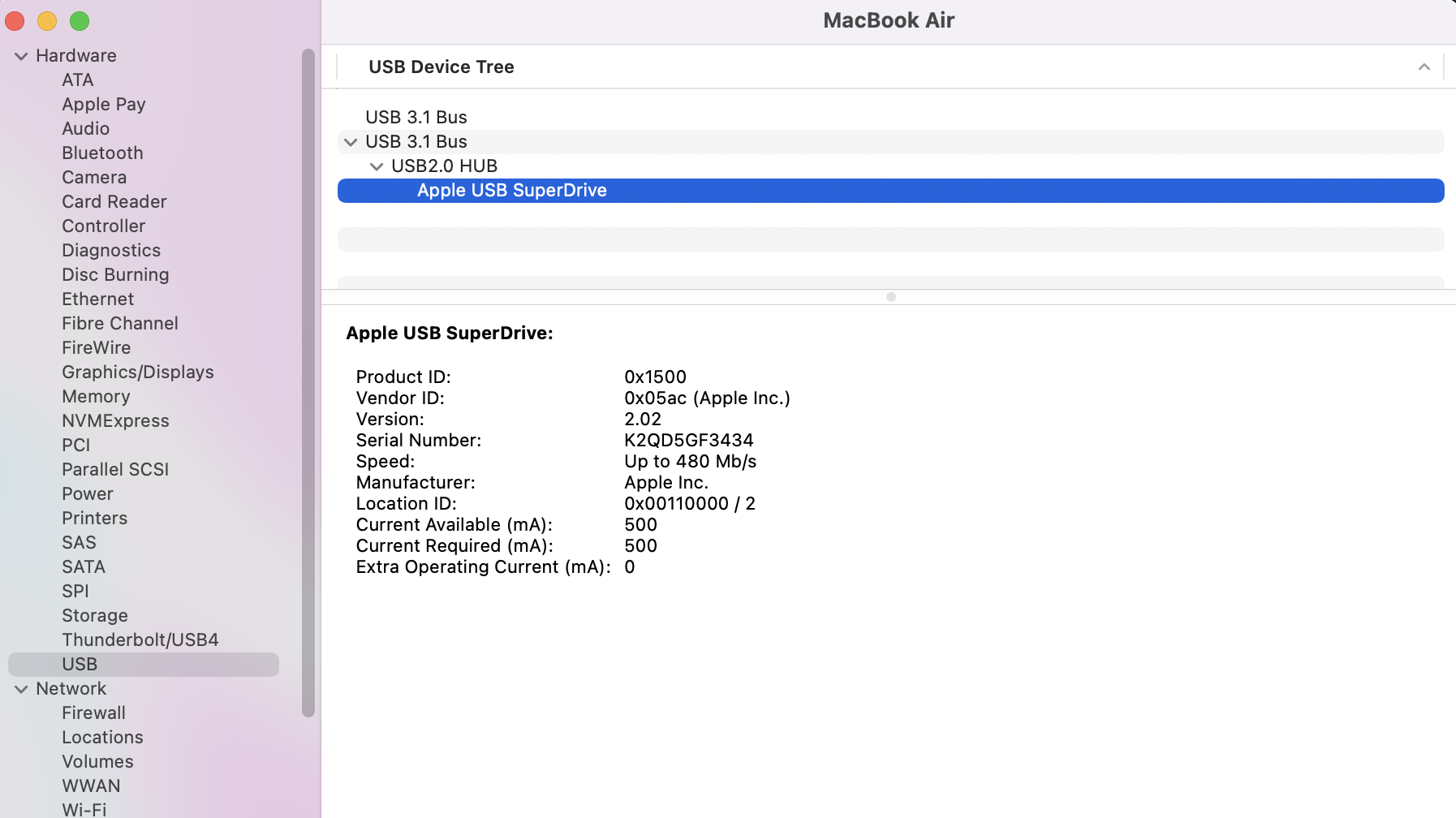Viewport: 1456px width, 818px height.
Task: Click the Product ID value 0x1500
Action: (656, 377)
